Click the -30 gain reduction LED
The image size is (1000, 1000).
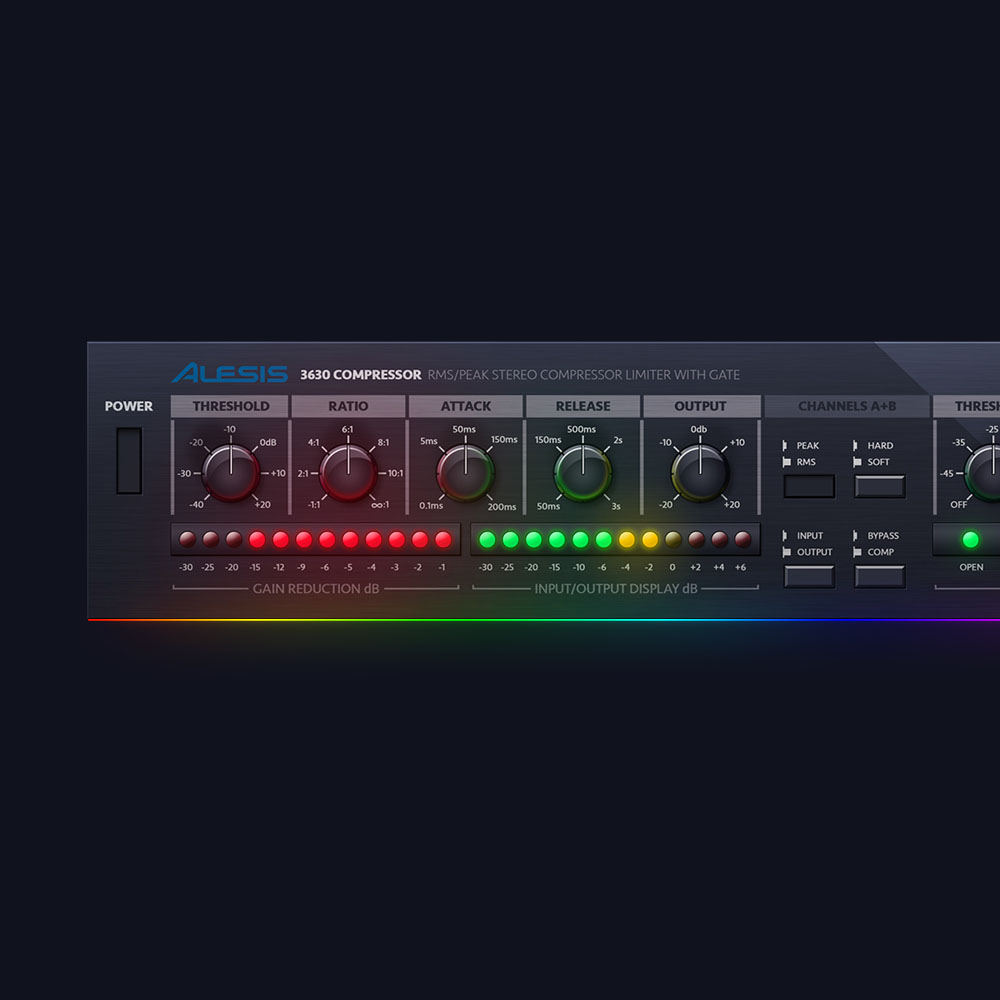[187, 540]
